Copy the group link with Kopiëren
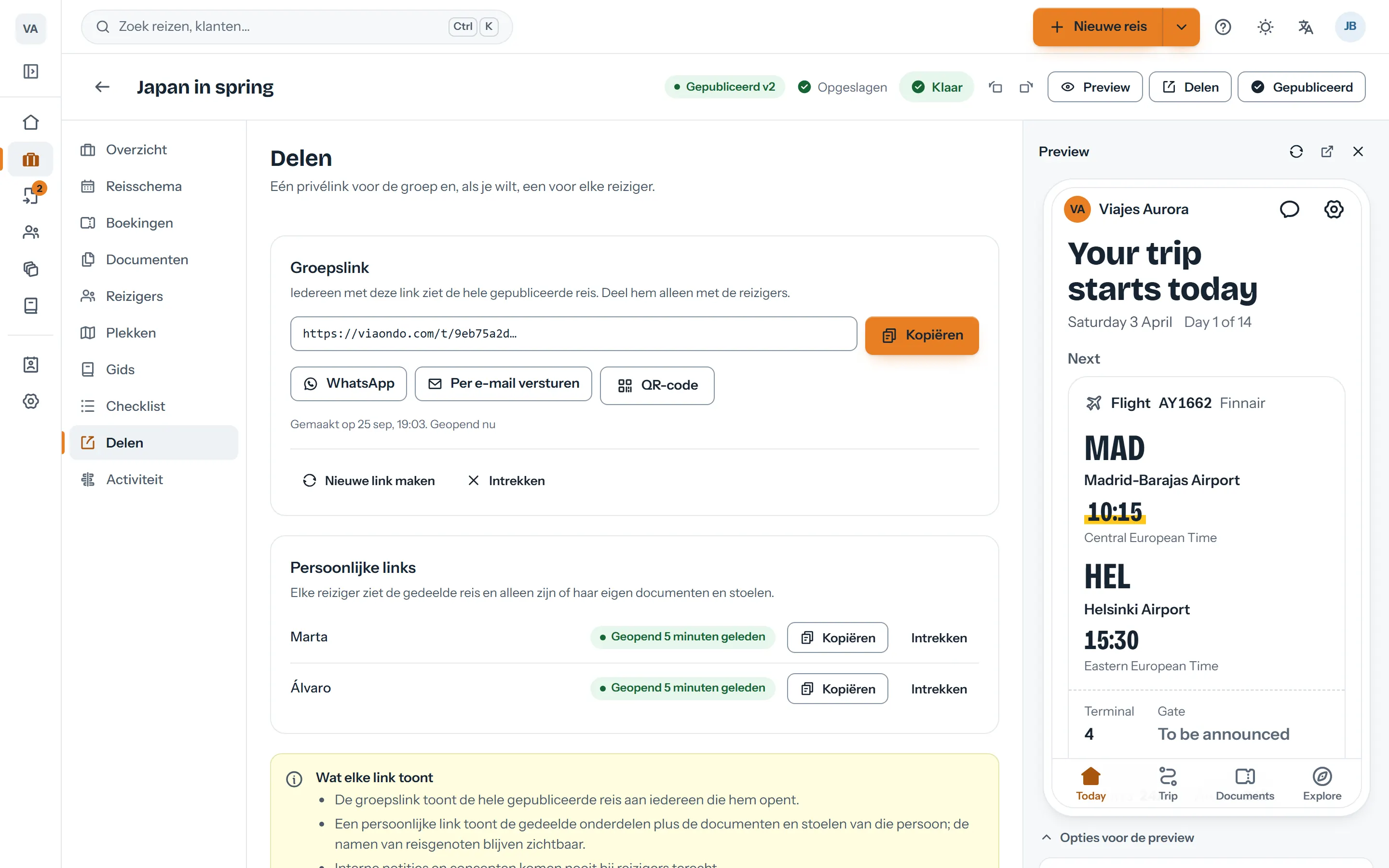Image resolution: width=1389 pixels, height=868 pixels. click(922, 335)
